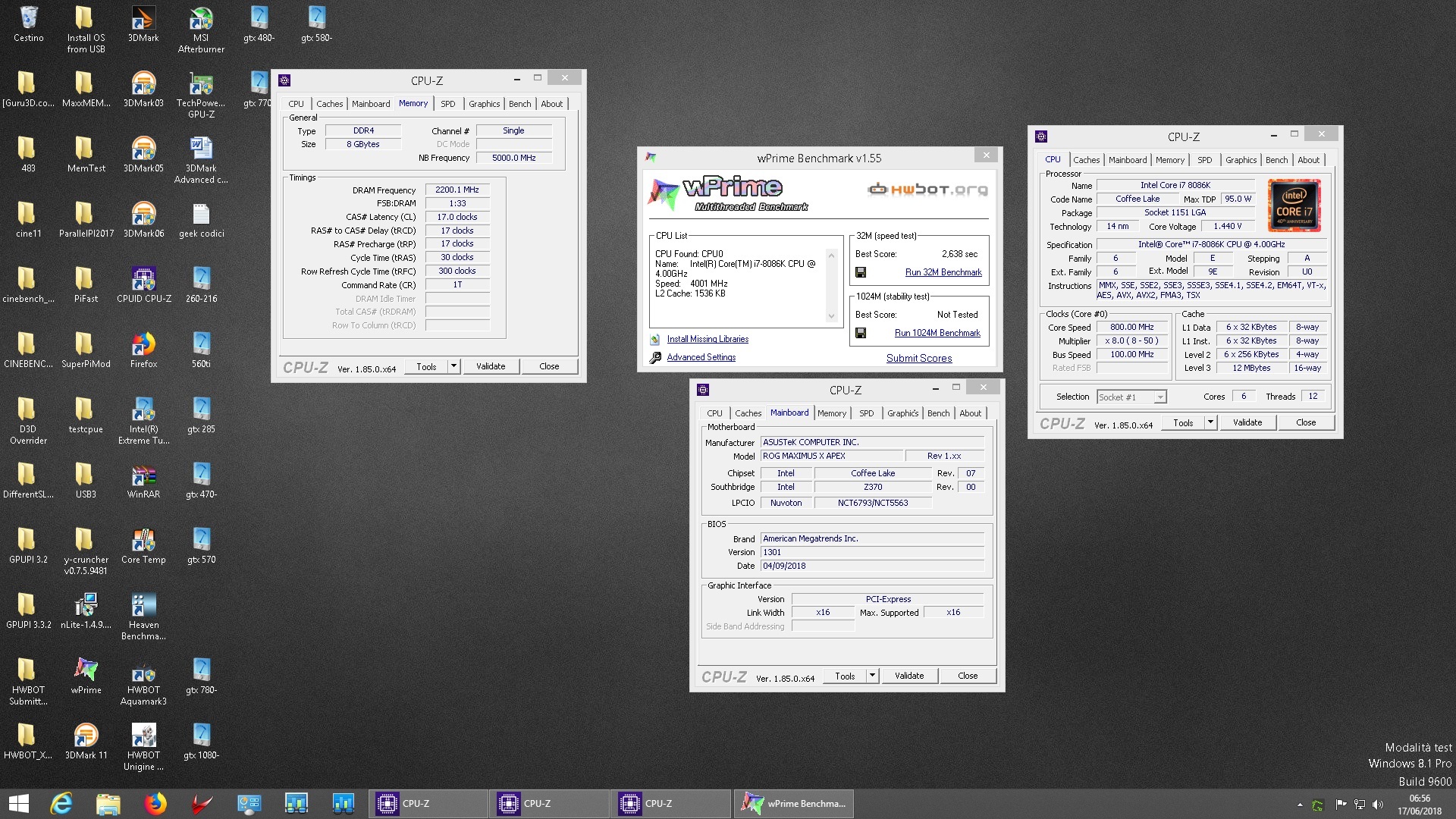Click the ROG MAXIMUS X APEX model field
1456x819 pixels.
coord(833,456)
